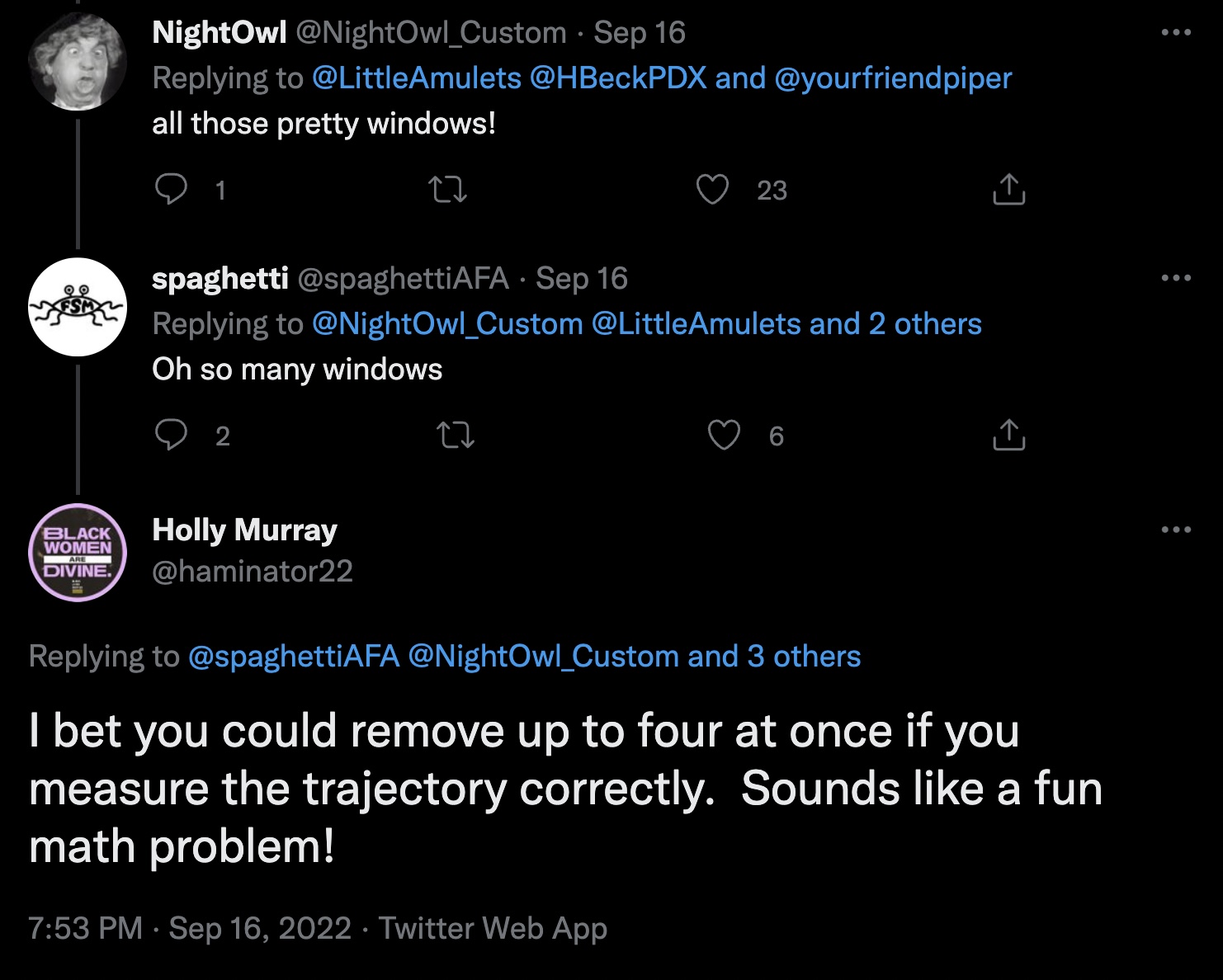Like NightOwl's tweet with 23 likes
Image resolution: width=1223 pixels, height=980 pixels.
coord(712,190)
